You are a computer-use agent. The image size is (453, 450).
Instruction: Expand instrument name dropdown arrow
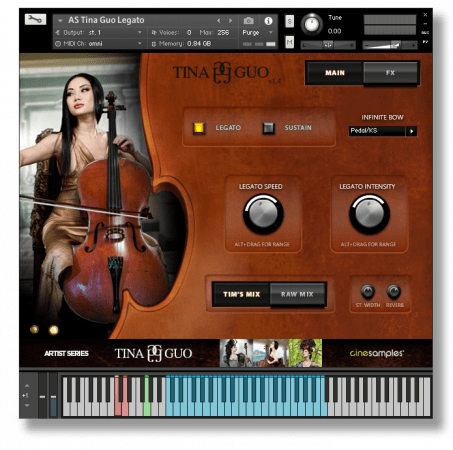click(x=60, y=21)
